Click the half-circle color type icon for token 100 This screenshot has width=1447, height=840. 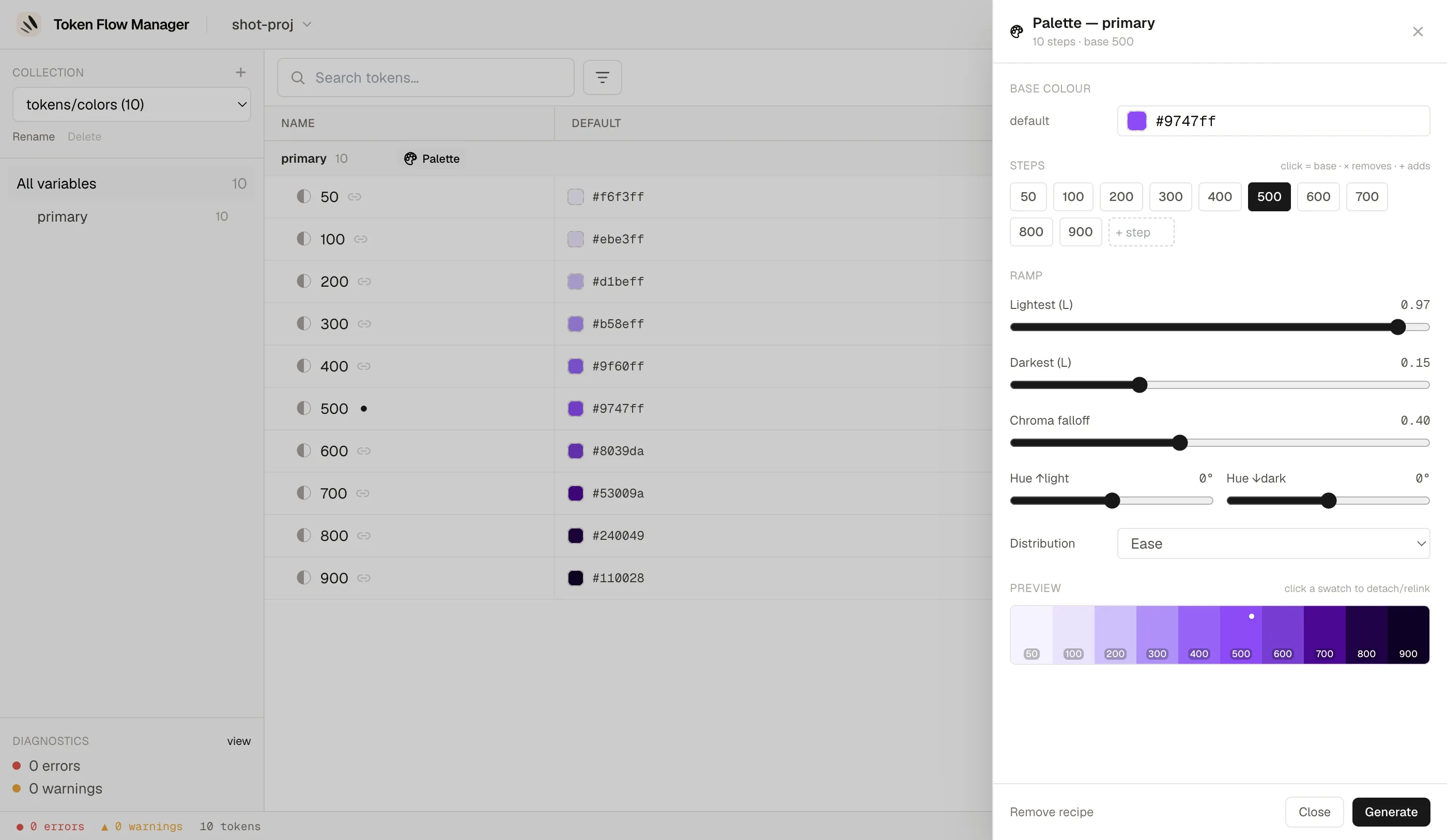(x=304, y=239)
